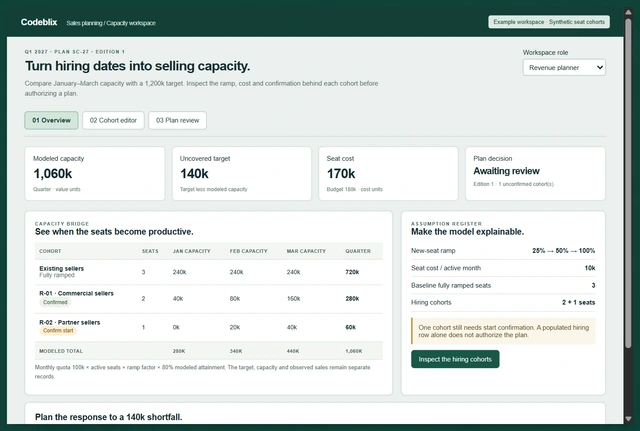Open the Workspace role dropdown

coord(564,68)
